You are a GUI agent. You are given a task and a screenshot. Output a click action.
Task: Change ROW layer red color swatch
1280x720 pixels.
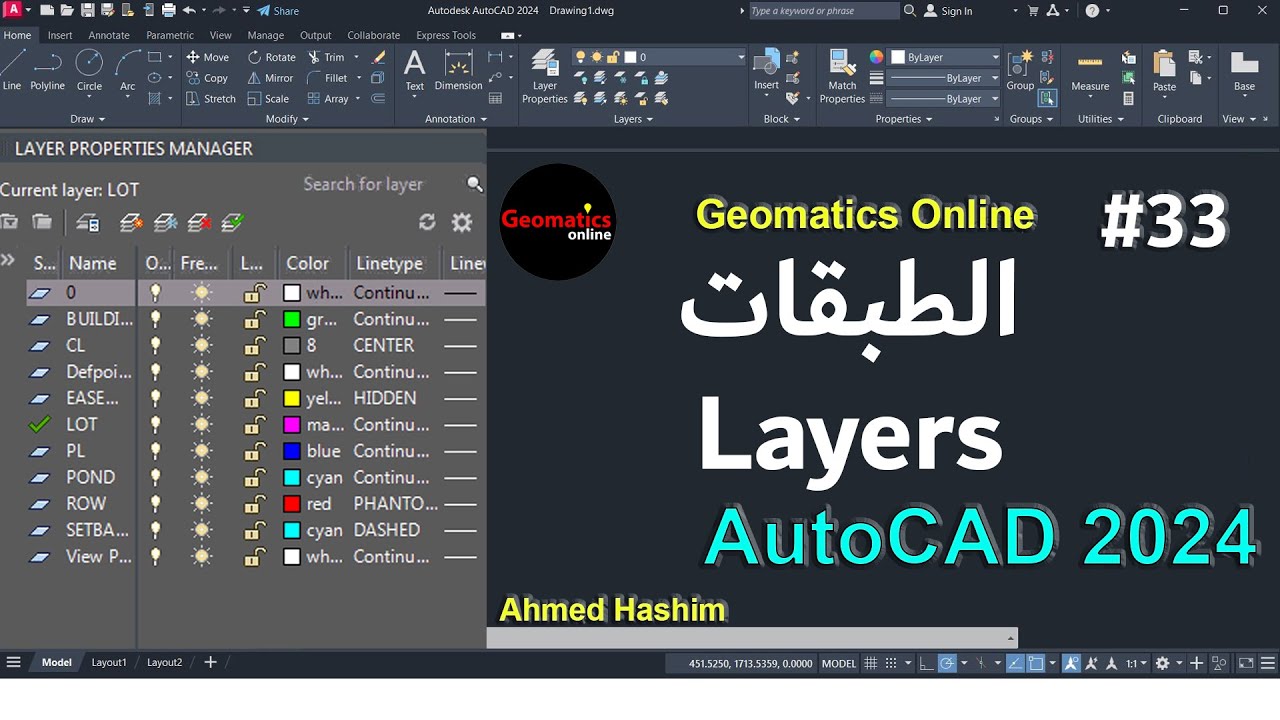[291, 504]
